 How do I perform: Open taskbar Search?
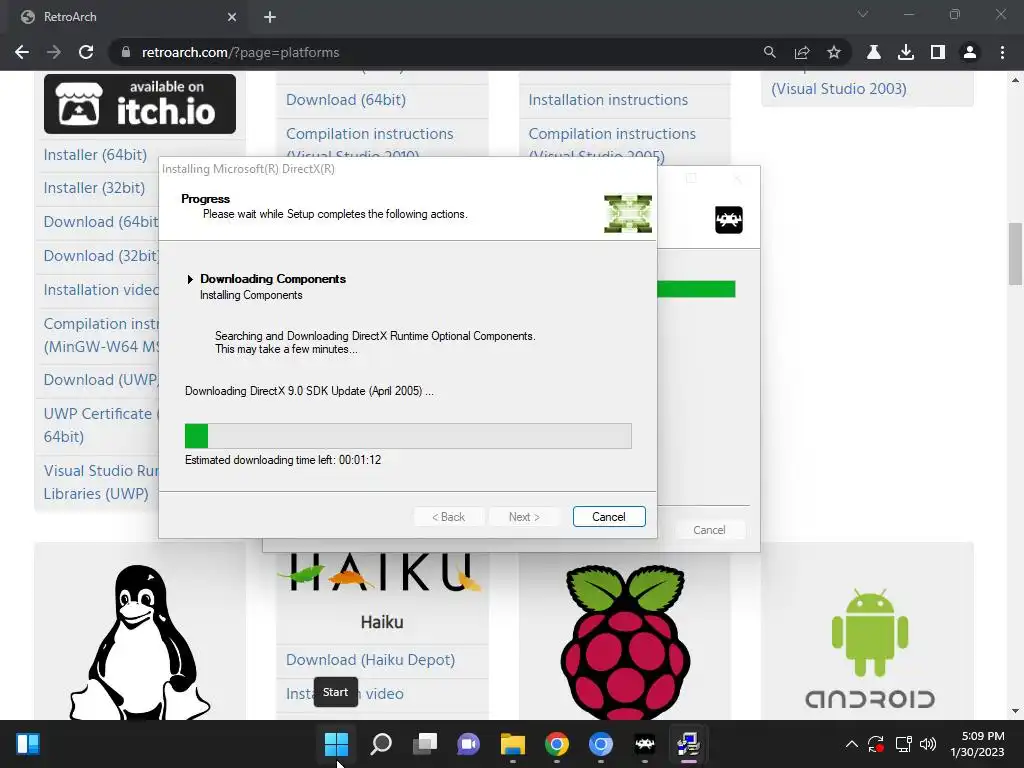381,744
